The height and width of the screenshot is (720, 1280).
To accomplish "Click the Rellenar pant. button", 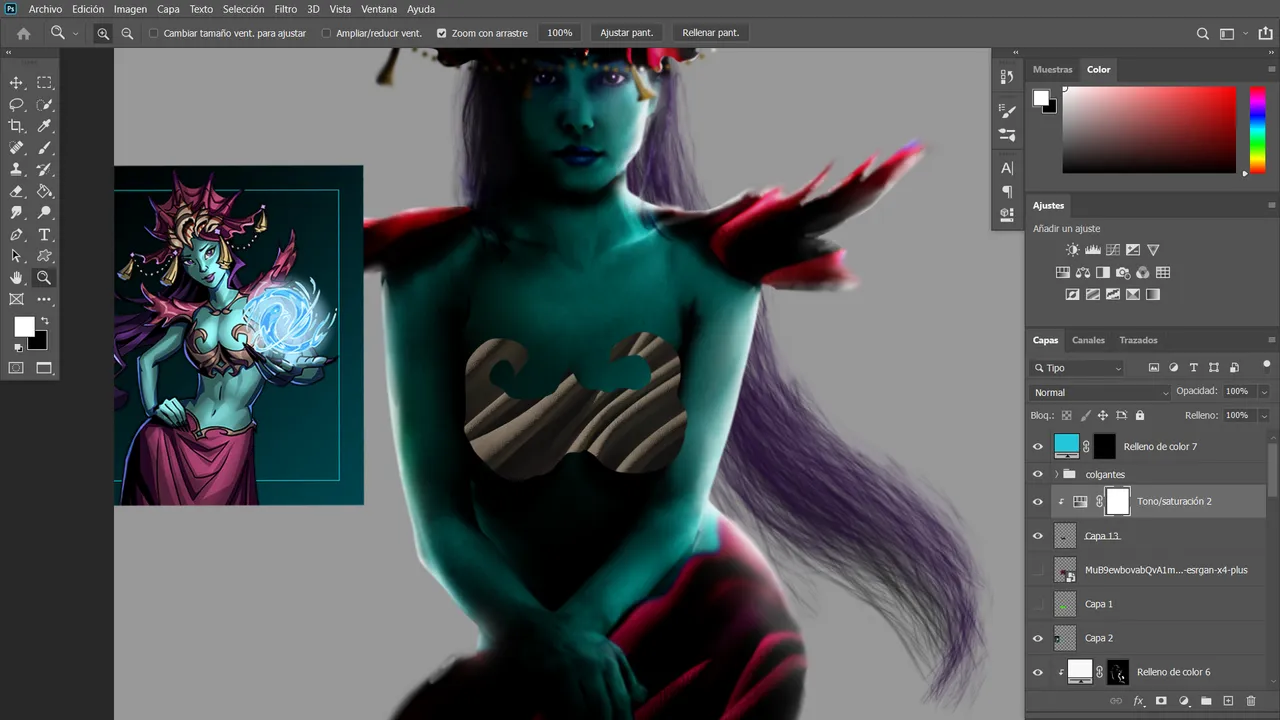I will (x=710, y=33).
